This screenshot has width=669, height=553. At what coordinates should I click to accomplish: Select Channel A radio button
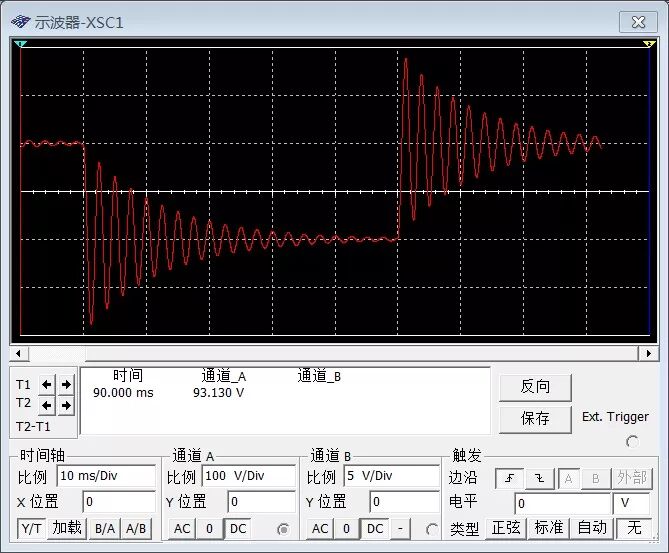283,529
